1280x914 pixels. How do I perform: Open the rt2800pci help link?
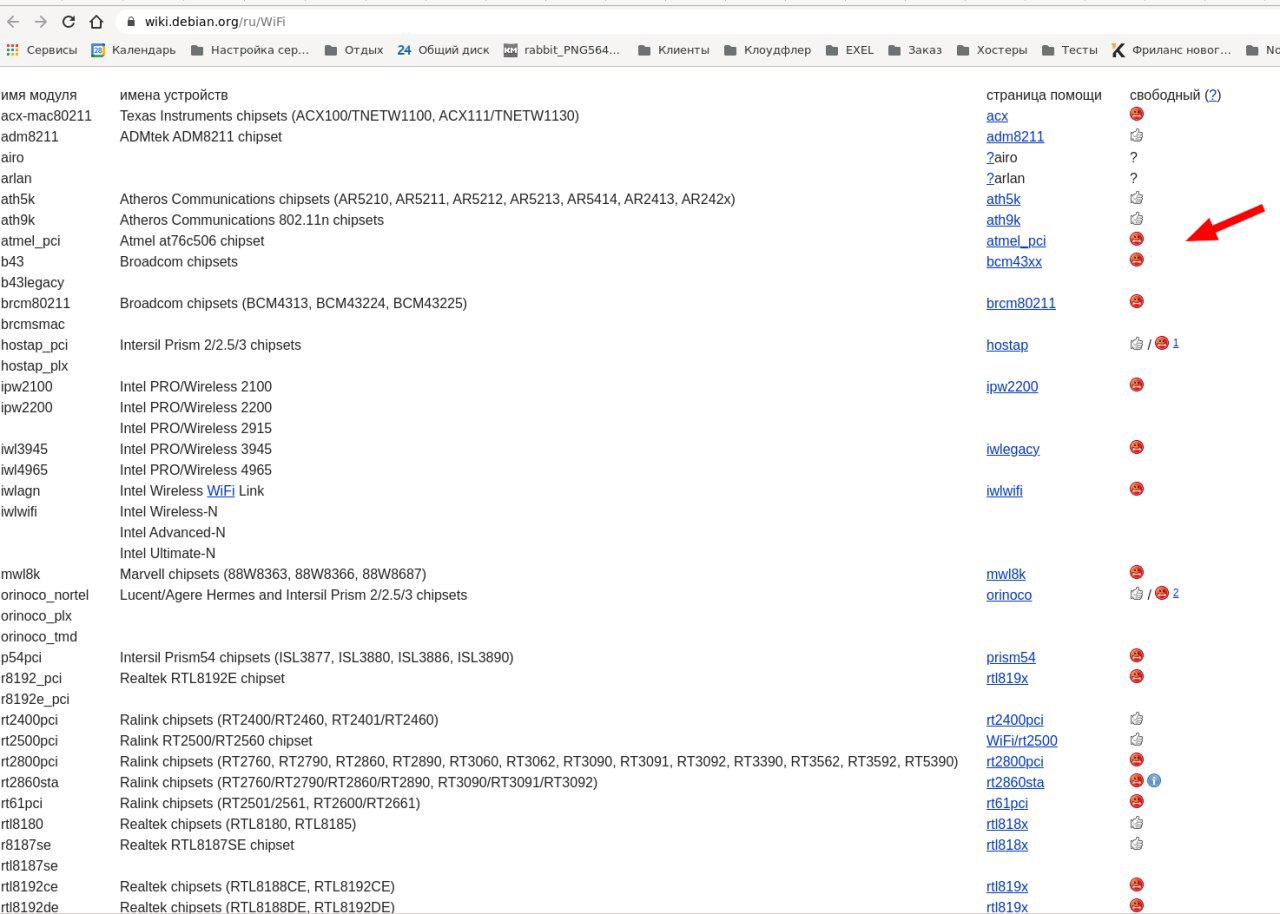(1015, 762)
